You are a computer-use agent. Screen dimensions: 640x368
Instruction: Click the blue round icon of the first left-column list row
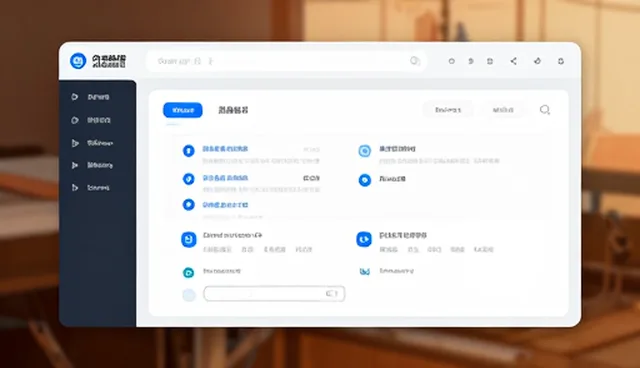(188, 151)
